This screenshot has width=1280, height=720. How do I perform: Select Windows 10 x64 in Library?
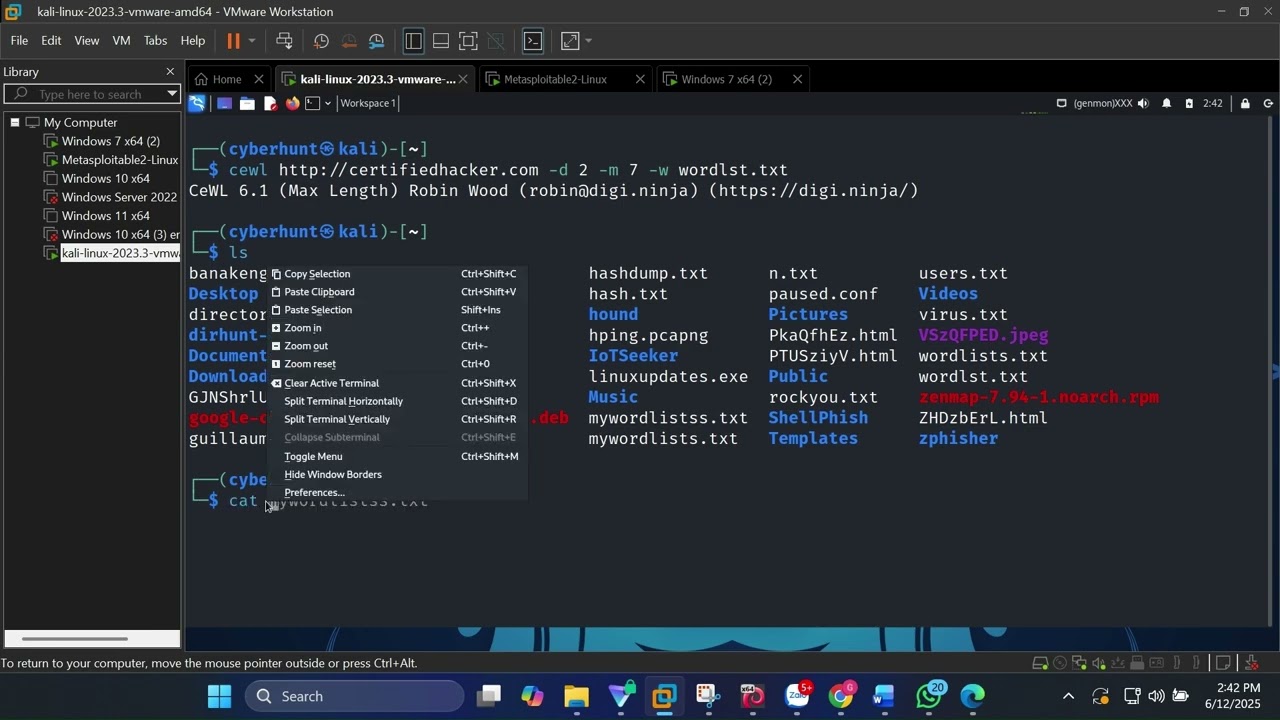(105, 178)
